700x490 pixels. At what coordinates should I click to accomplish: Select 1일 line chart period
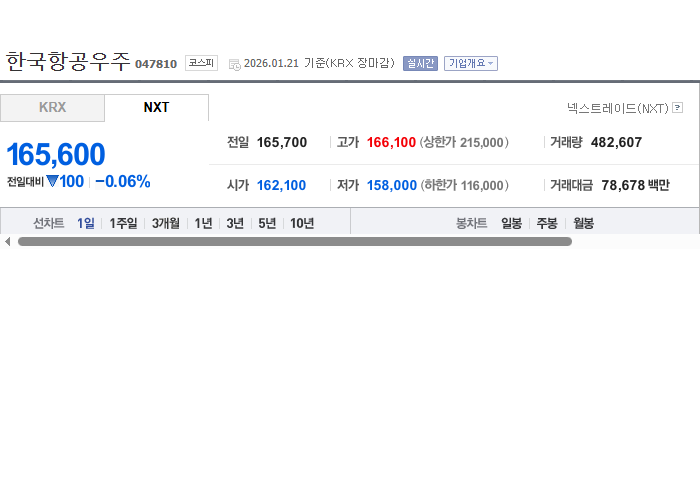click(86, 223)
